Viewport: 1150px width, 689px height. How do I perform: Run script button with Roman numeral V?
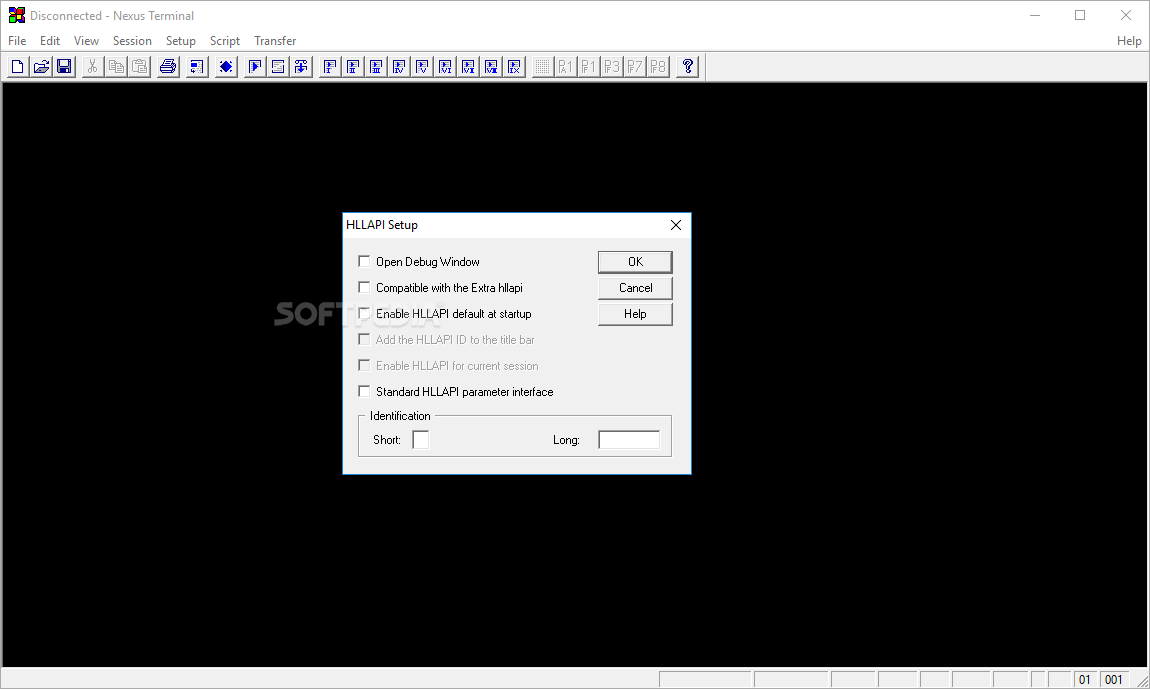[422, 67]
